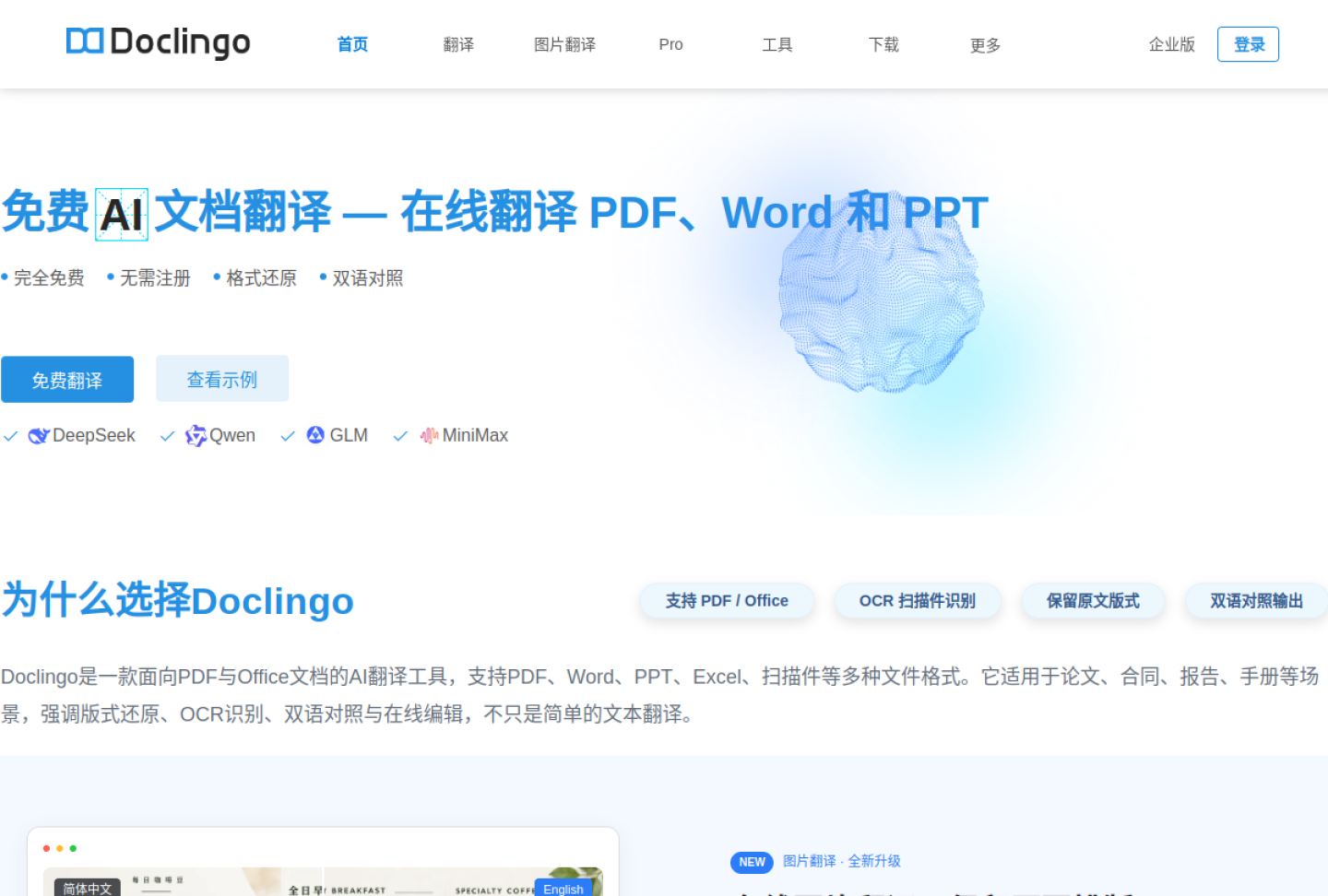Open the Pro menu item

(x=670, y=44)
